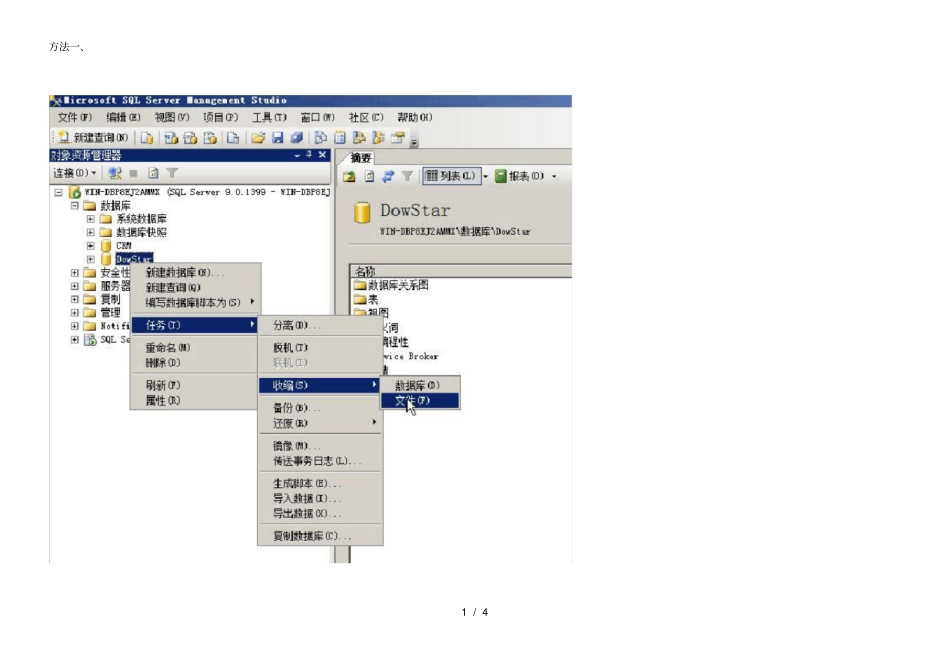The width and height of the screenshot is (950, 672).
Task: Expand the 数据库快照 folder
Action: [90, 232]
